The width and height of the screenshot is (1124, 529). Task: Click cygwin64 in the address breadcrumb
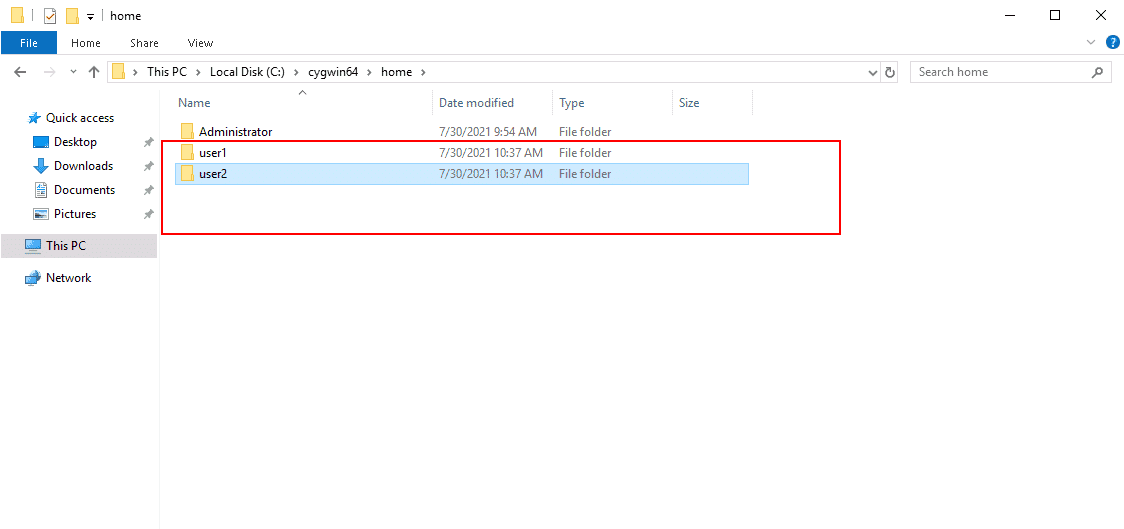[x=333, y=72]
